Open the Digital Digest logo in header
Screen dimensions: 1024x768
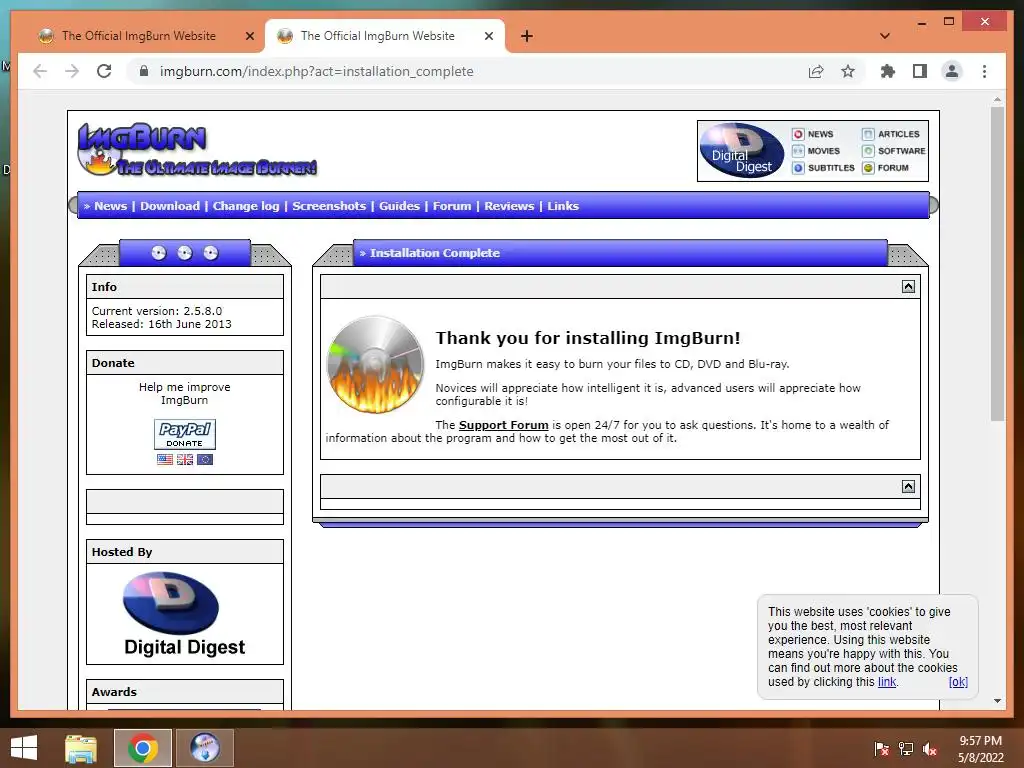[x=742, y=151]
